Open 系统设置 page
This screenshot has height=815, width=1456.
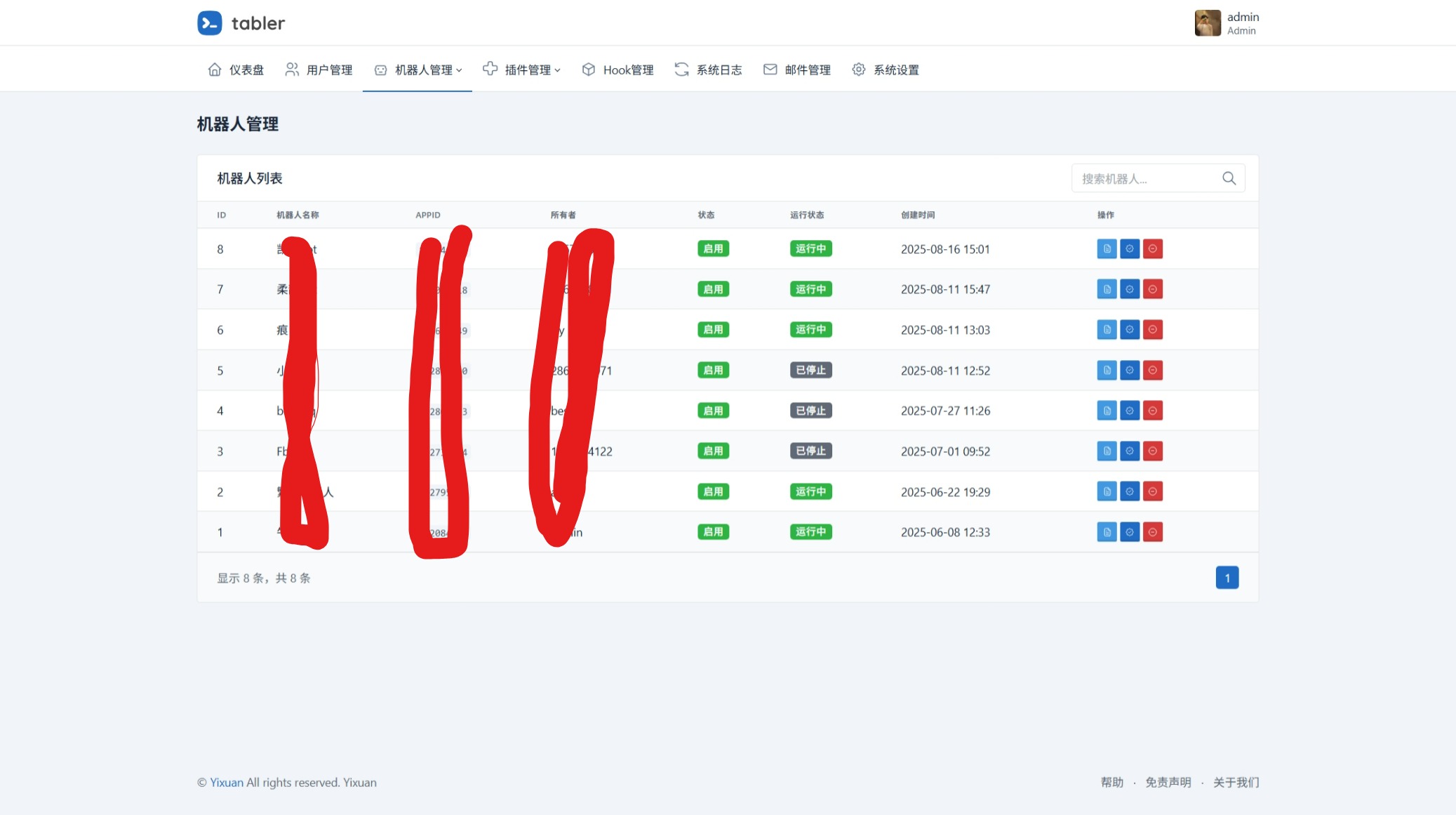coord(886,69)
